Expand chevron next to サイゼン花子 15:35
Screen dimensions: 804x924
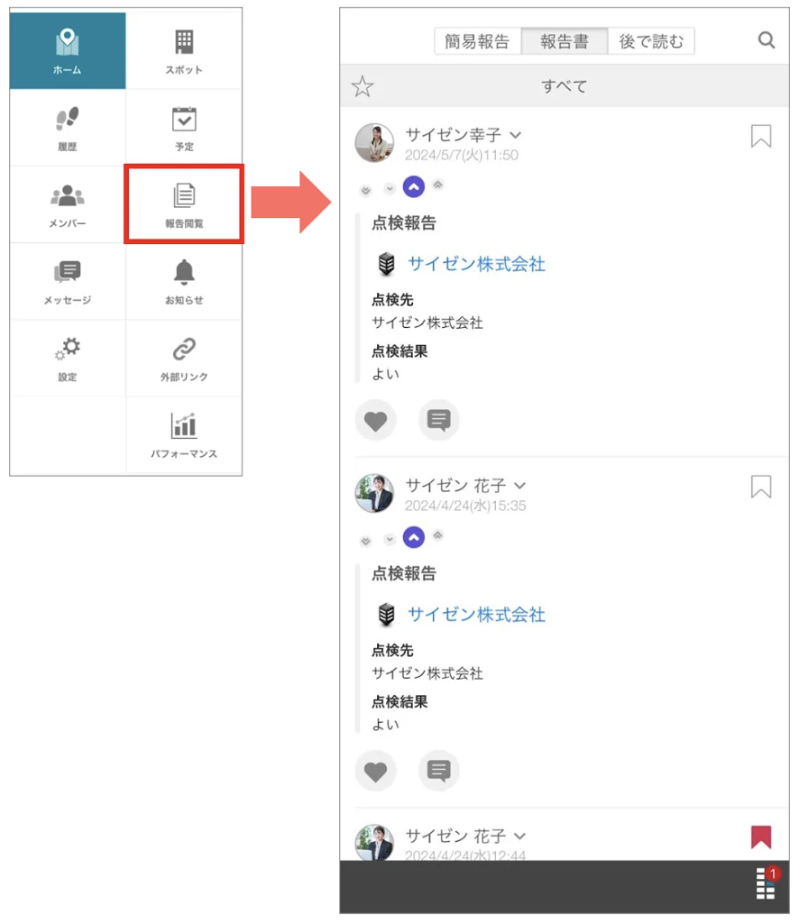(519, 486)
